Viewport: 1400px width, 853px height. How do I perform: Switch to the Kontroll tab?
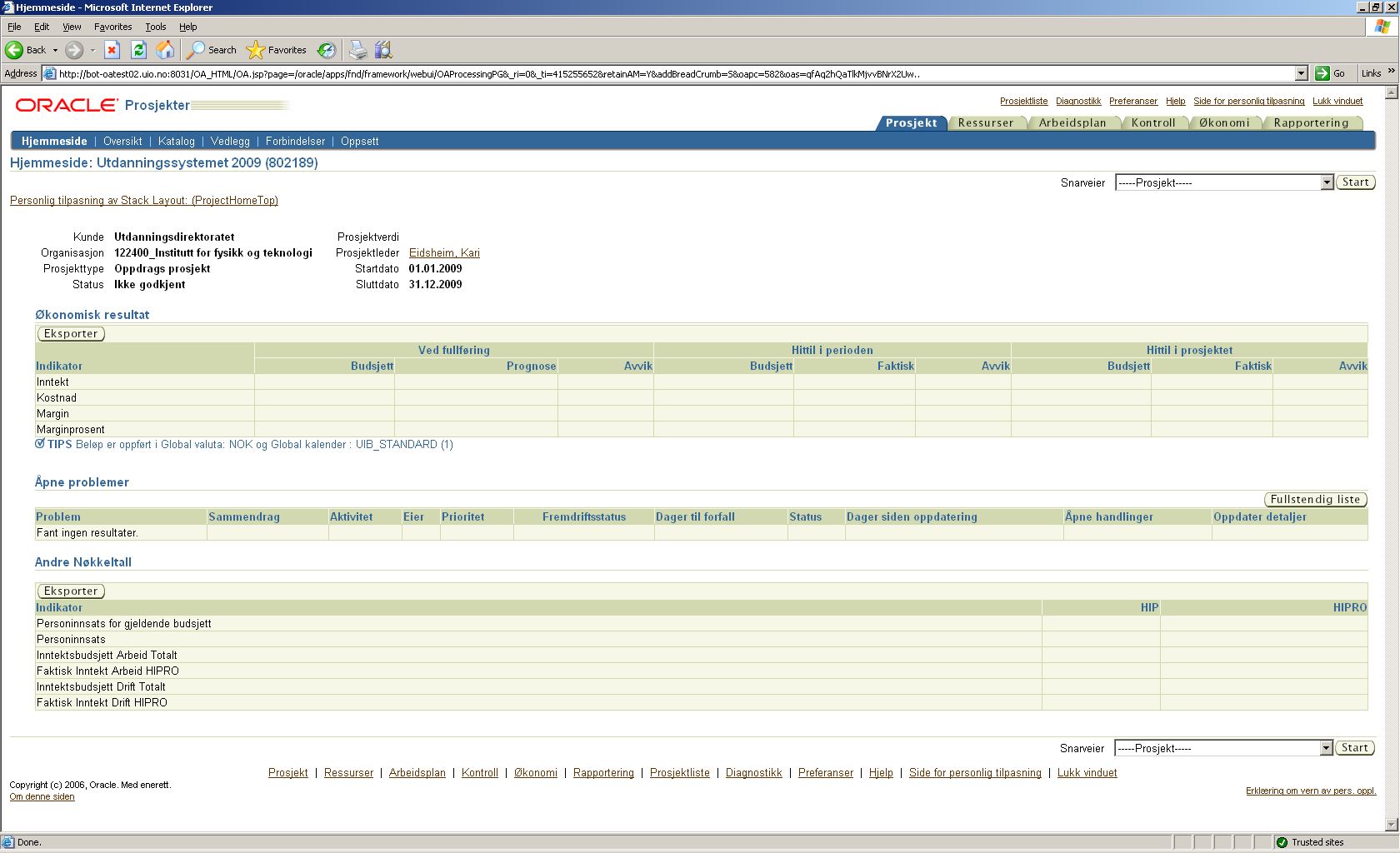click(1153, 122)
